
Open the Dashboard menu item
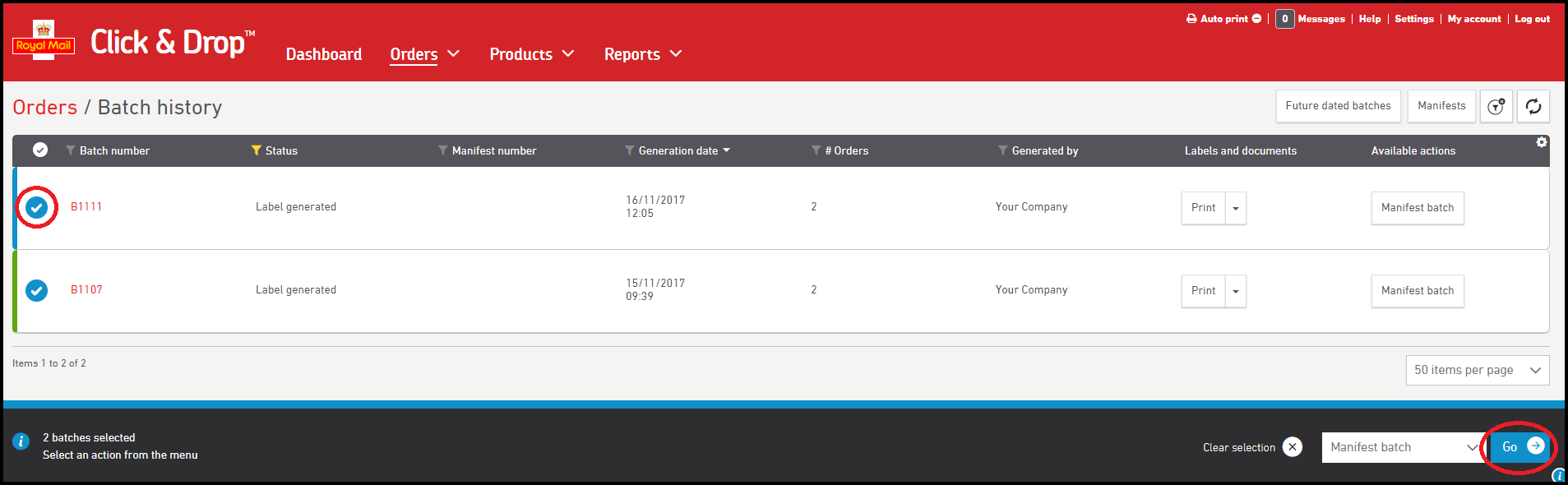click(323, 54)
